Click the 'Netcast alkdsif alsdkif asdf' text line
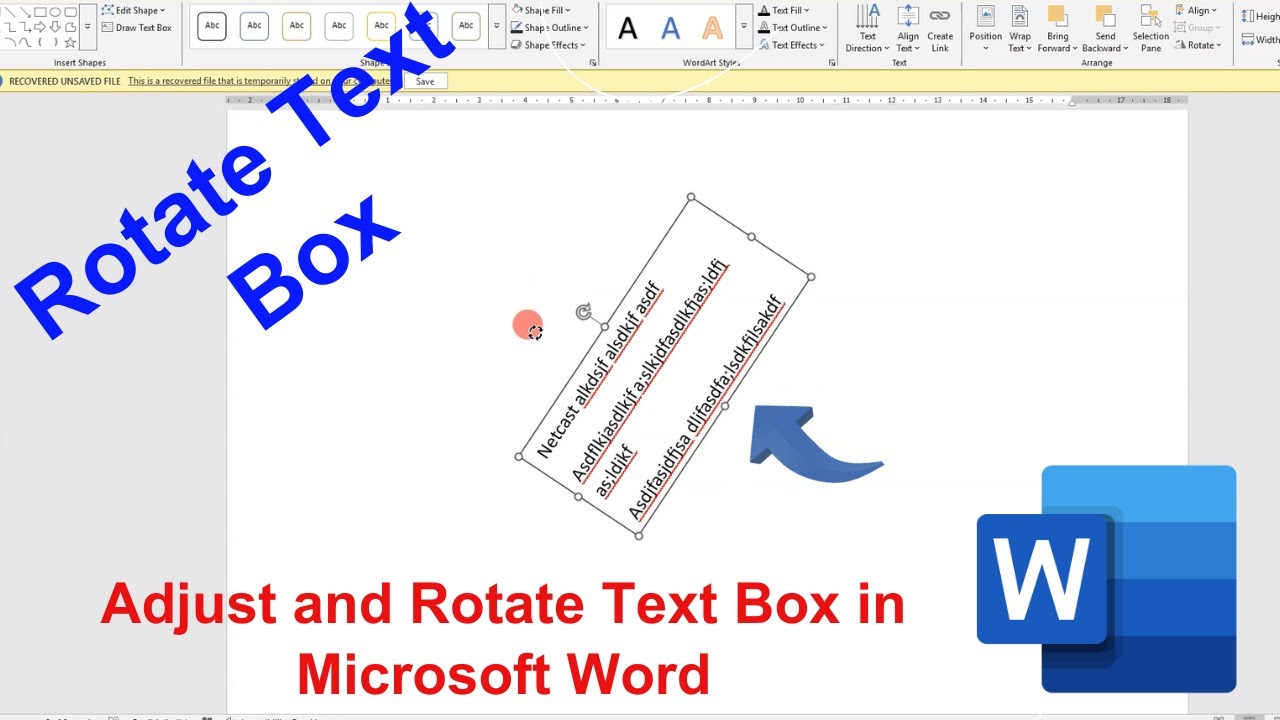Screen dimensions: 1280x720 coord(598,371)
